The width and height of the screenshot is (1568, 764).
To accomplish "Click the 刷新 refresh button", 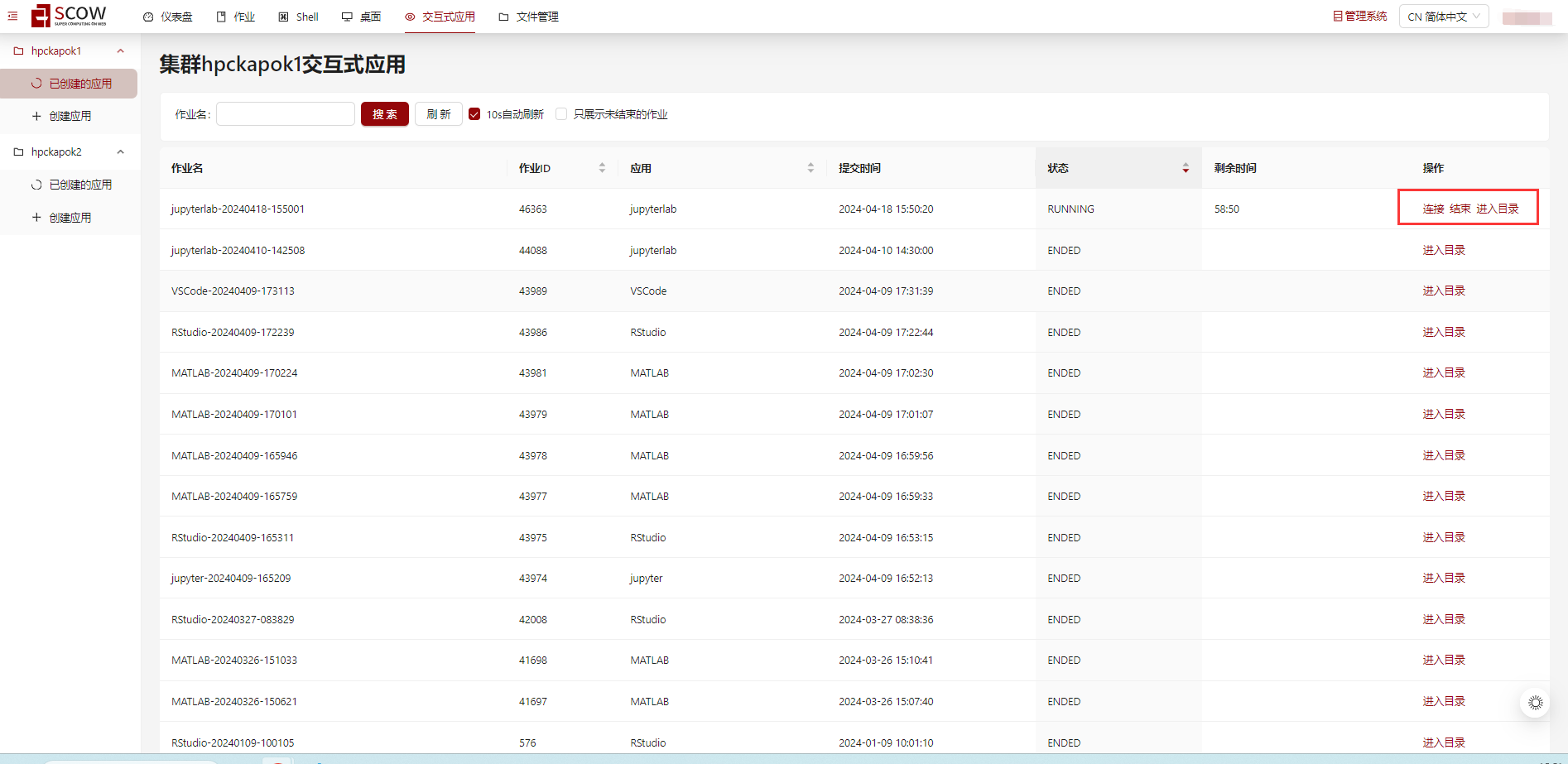I will click(439, 114).
